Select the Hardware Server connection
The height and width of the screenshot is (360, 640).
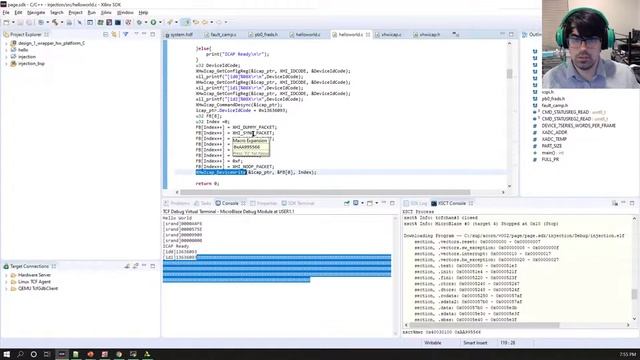[34, 275]
